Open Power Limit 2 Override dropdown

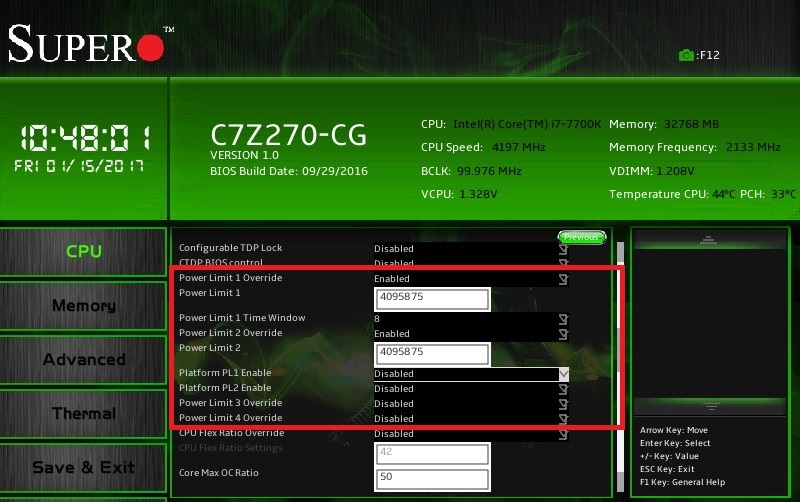(471, 334)
